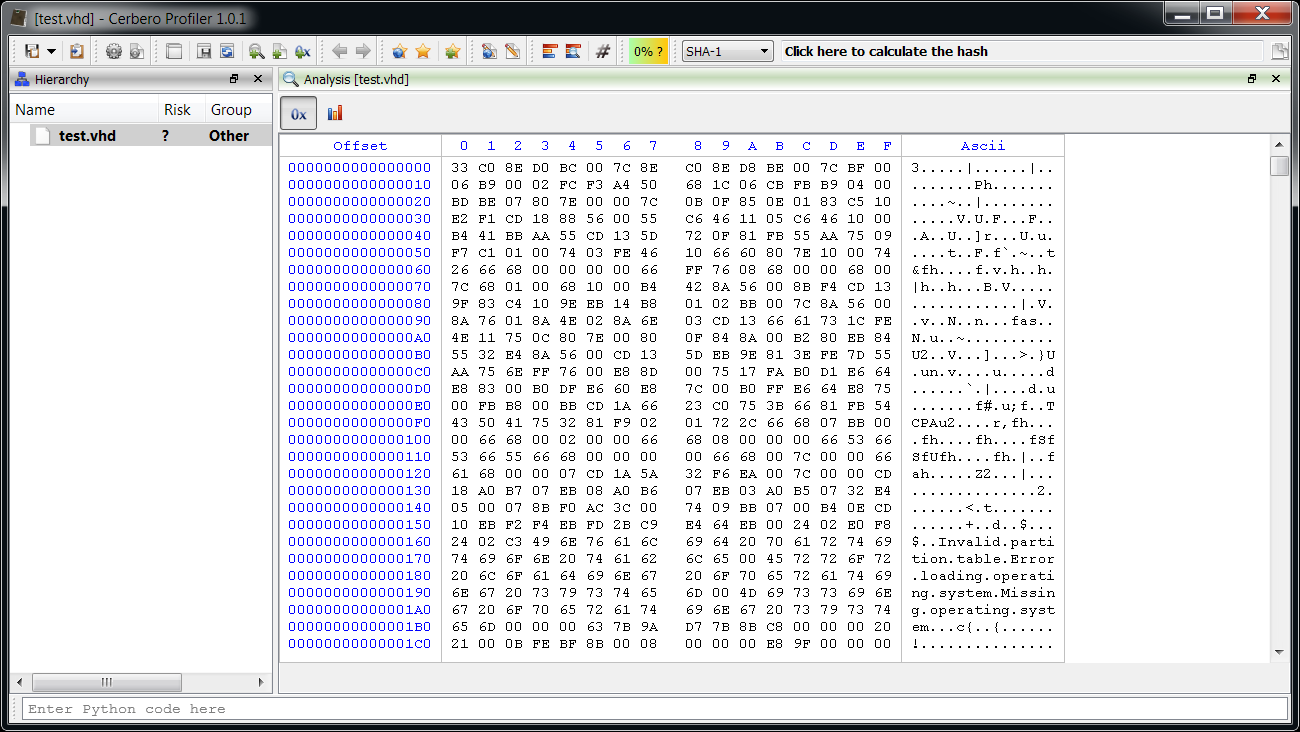Click the Hierarchy scrollbar right arrow
Screen dimensions: 1300x732
[263, 682]
